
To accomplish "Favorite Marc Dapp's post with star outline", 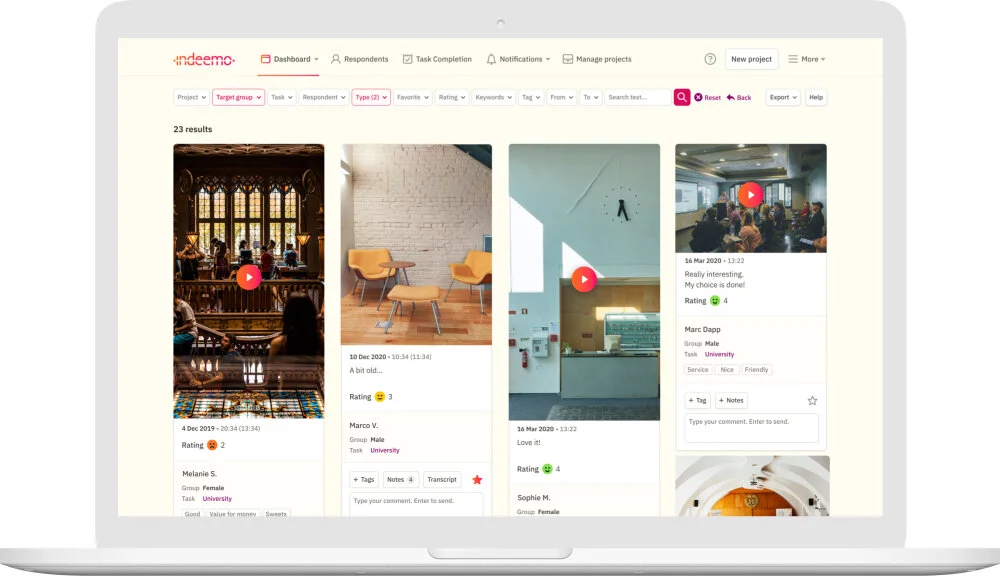I will coord(812,401).
